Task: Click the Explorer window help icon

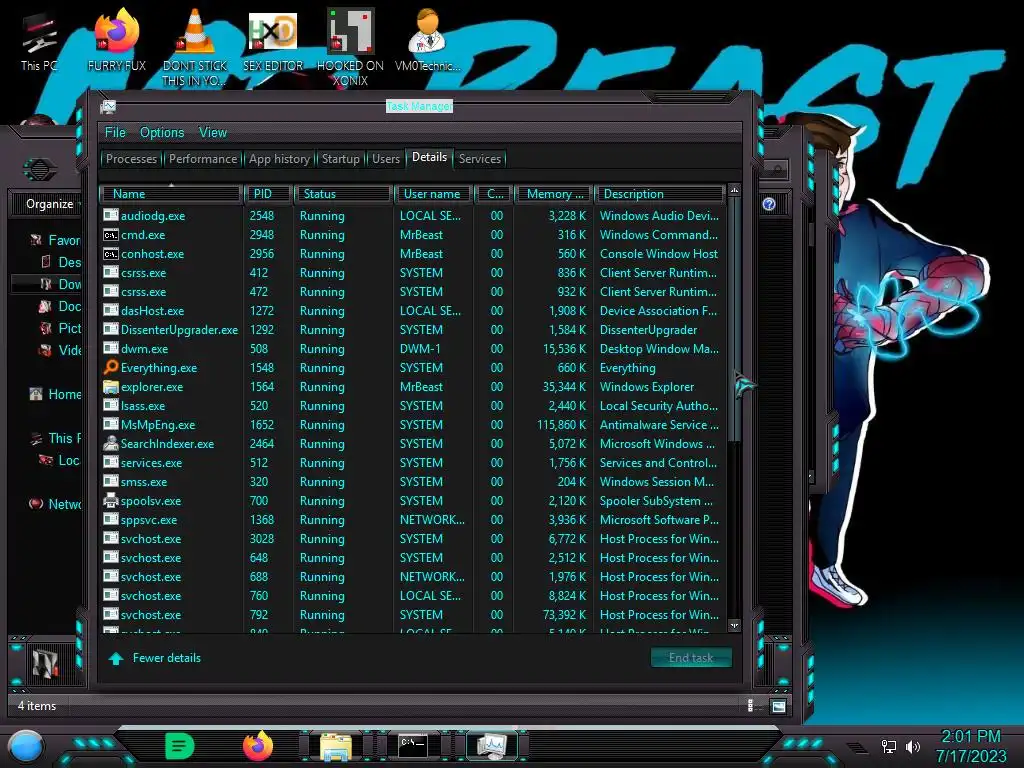Action: pyautogui.click(x=769, y=204)
